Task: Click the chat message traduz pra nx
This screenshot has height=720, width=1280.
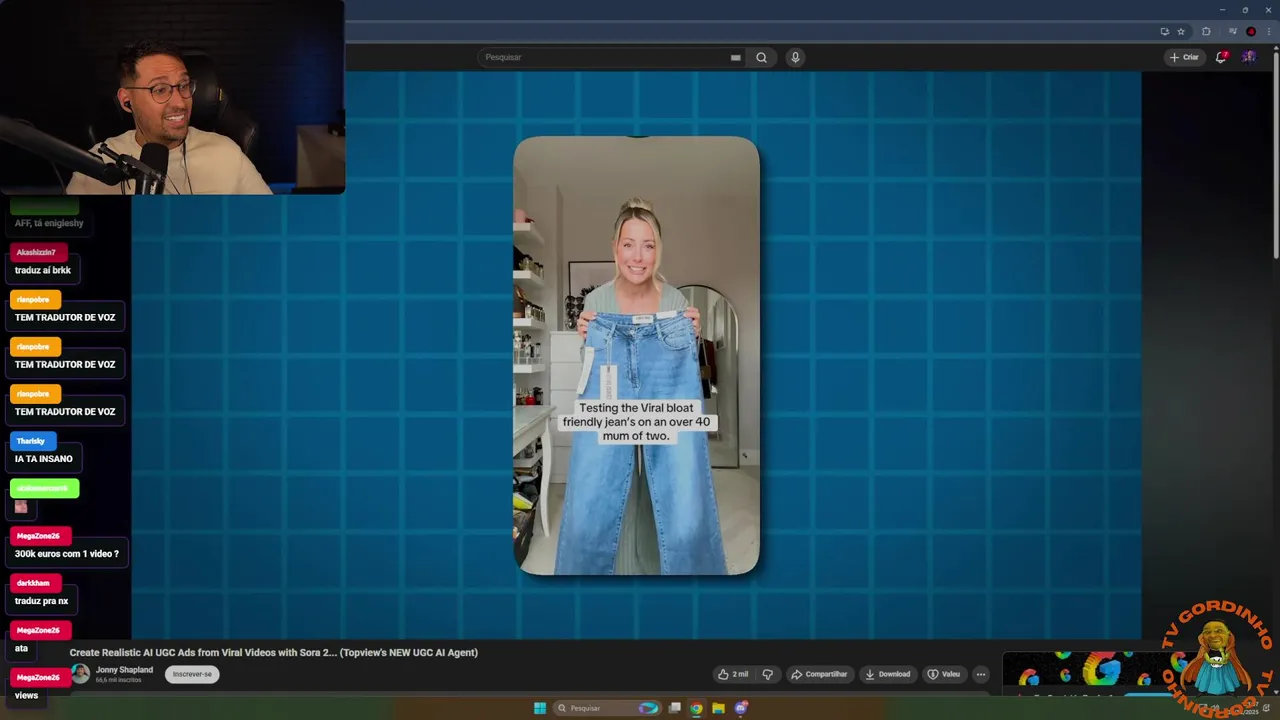Action: pyautogui.click(x=41, y=601)
